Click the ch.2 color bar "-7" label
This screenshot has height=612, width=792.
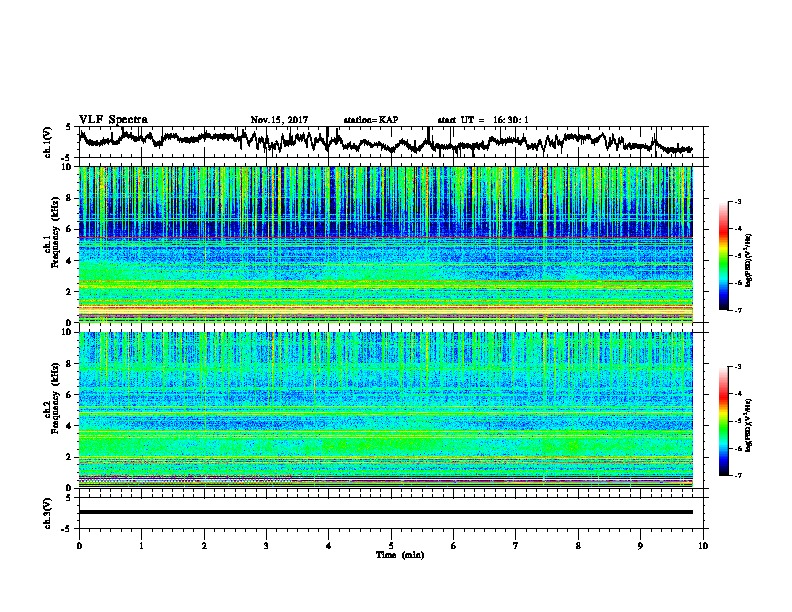tap(737, 475)
